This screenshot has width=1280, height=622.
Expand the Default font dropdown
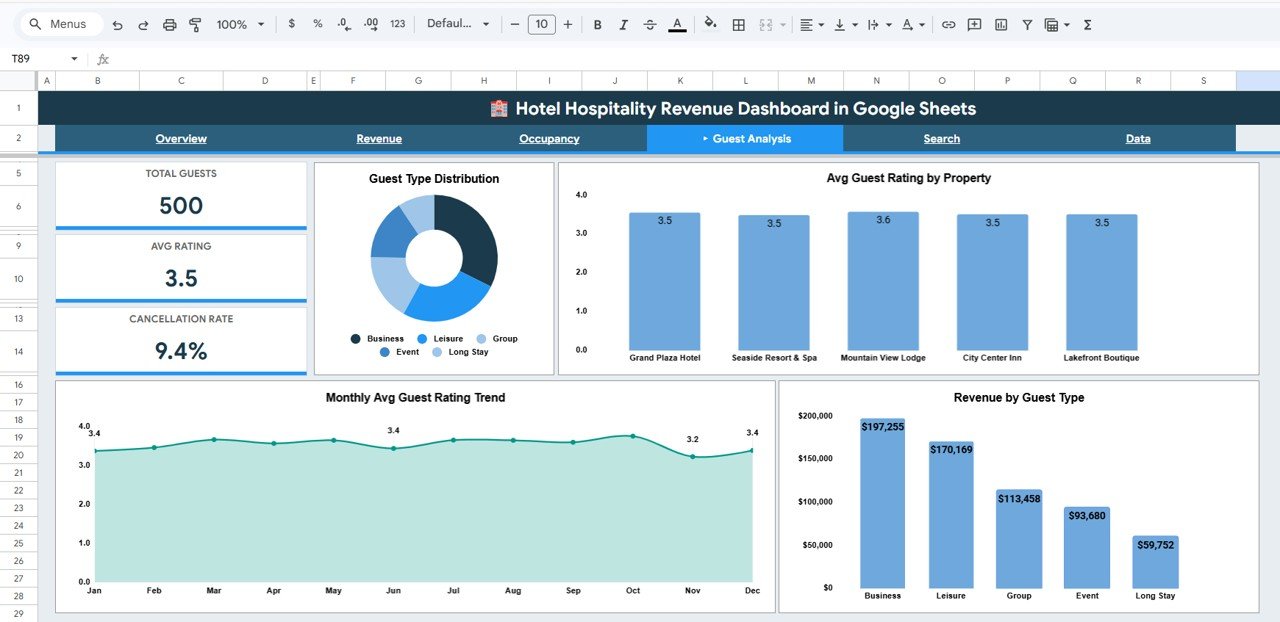click(x=458, y=24)
